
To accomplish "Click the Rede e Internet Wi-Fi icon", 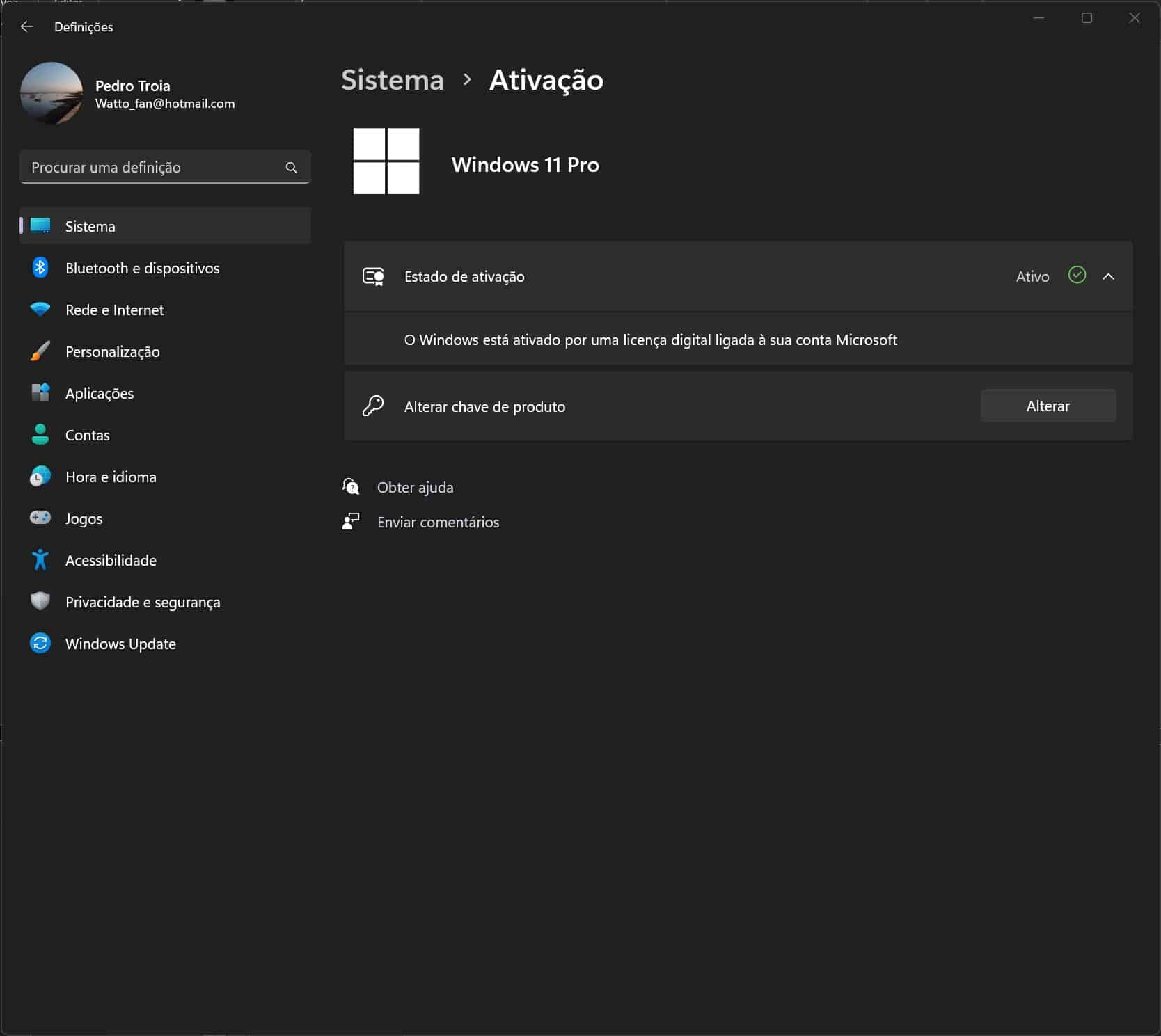I will pyautogui.click(x=40, y=310).
